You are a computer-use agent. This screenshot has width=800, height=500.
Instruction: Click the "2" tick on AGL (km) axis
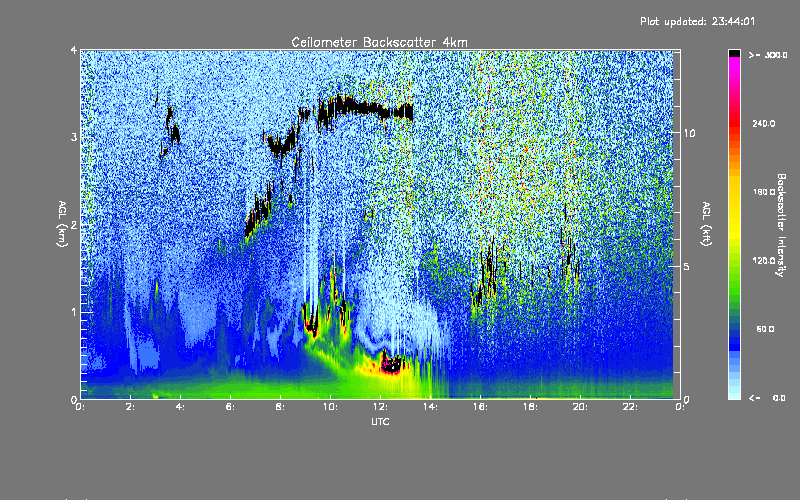(74, 225)
